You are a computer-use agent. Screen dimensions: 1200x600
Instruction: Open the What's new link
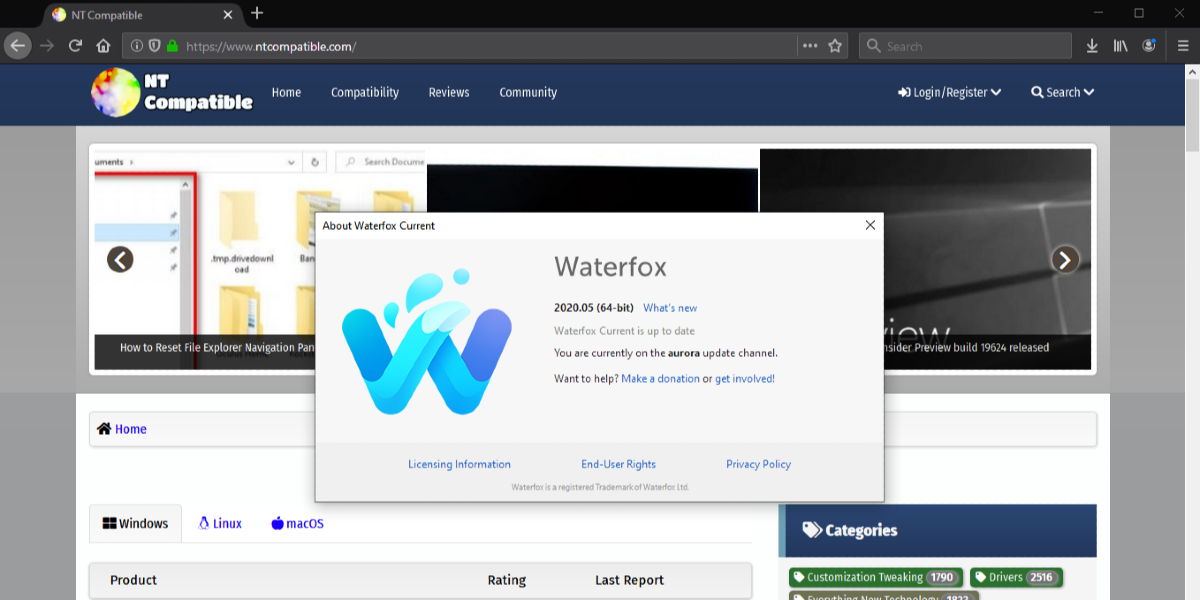point(670,308)
